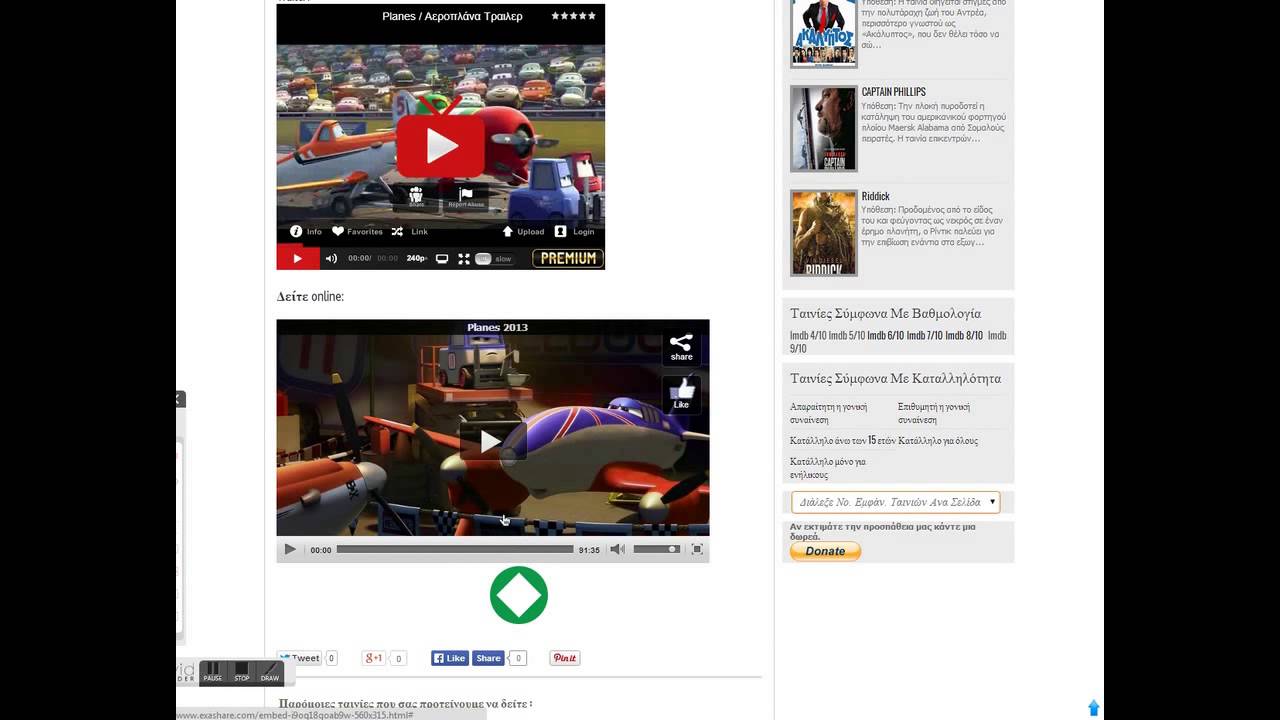The image size is (1280, 720).
Task: Open the Ακάλυπτος movie poster thumbnail
Action: 824,32
